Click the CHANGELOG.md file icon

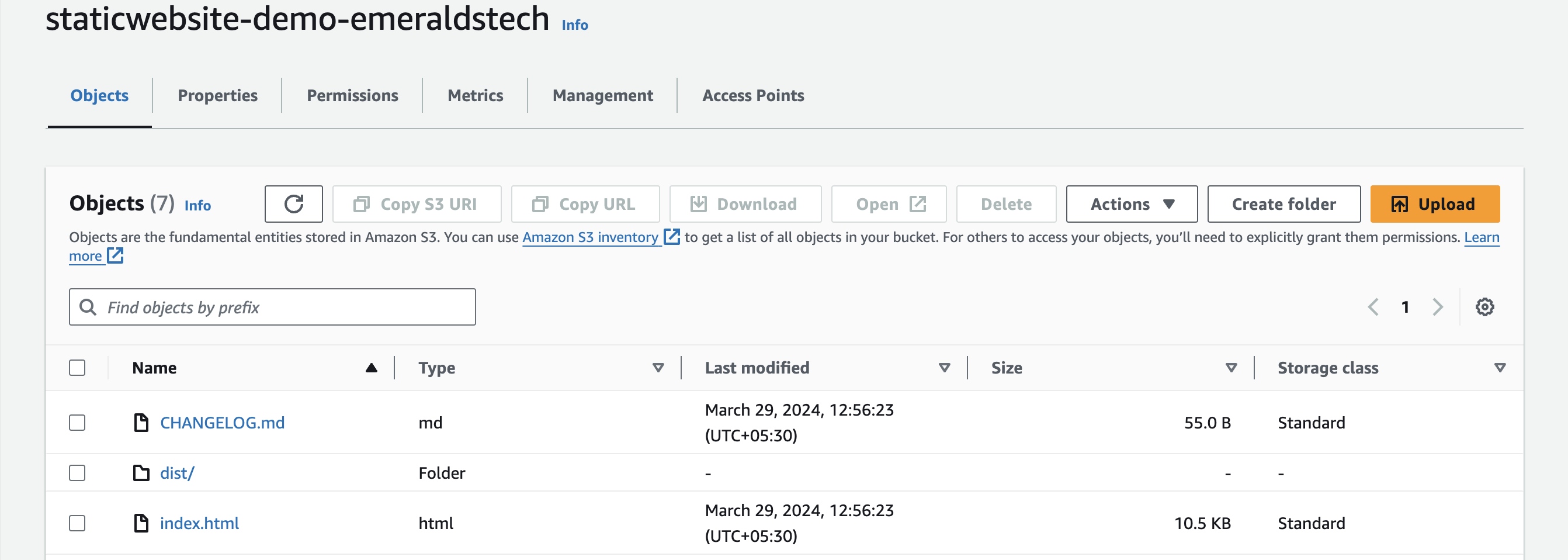click(x=141, y=422)
